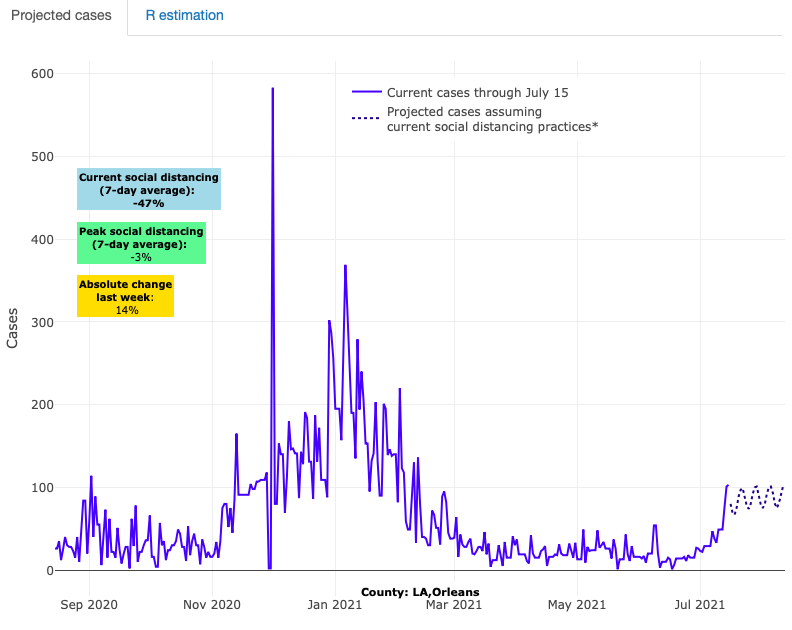This screenshot has height=630, width=792.
Task: Toggle the Current cases through July 15 legend entry
Action: (477, 92)
